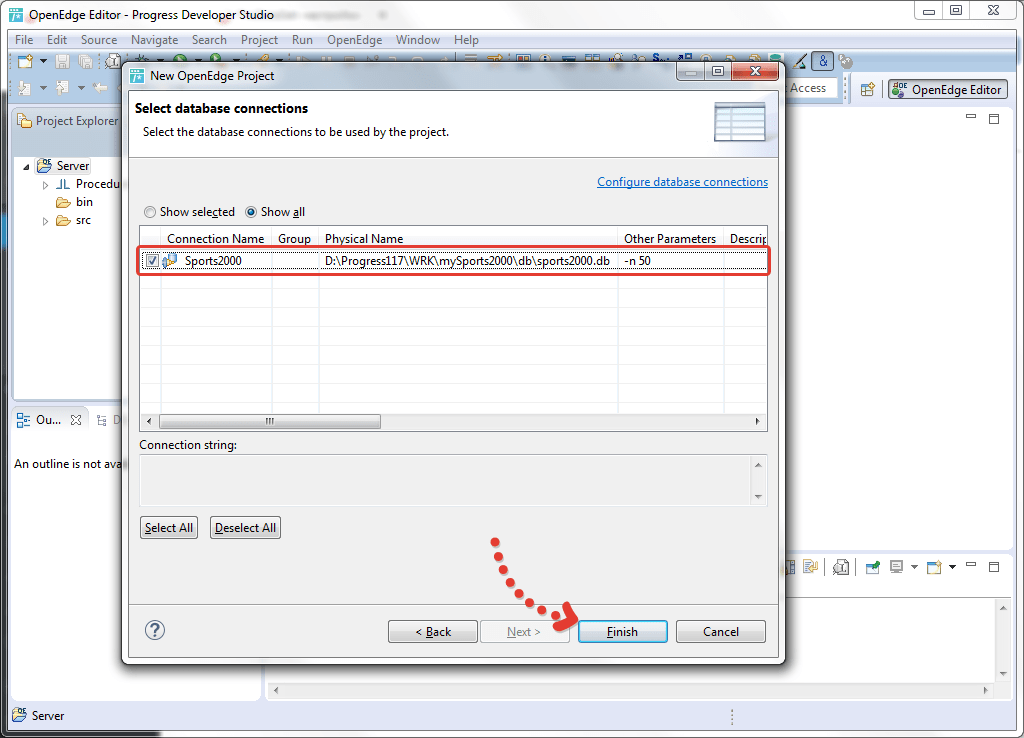Switch to the OpenEdge Editor perspective
Screen dimensions: 1024x738
pyautogui.click(x=948, y=89)
